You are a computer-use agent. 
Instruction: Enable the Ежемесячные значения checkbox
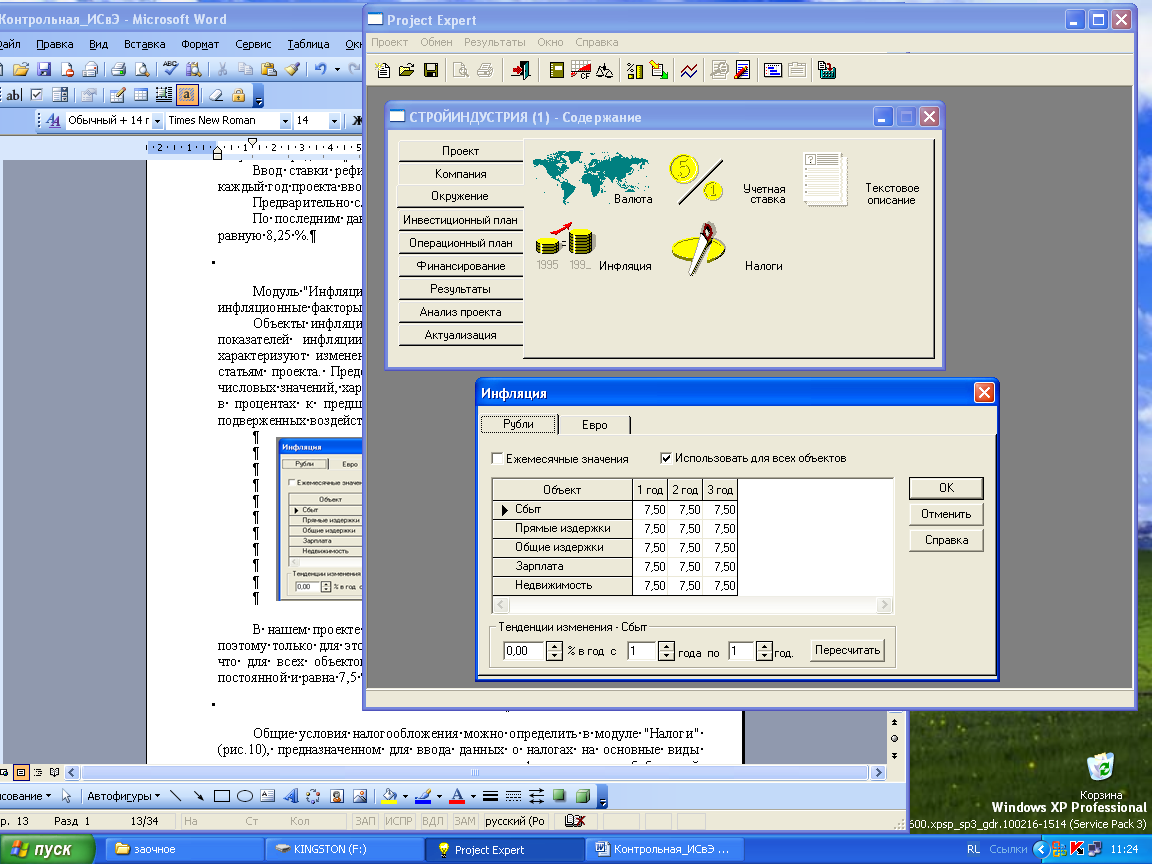point(497,458)
